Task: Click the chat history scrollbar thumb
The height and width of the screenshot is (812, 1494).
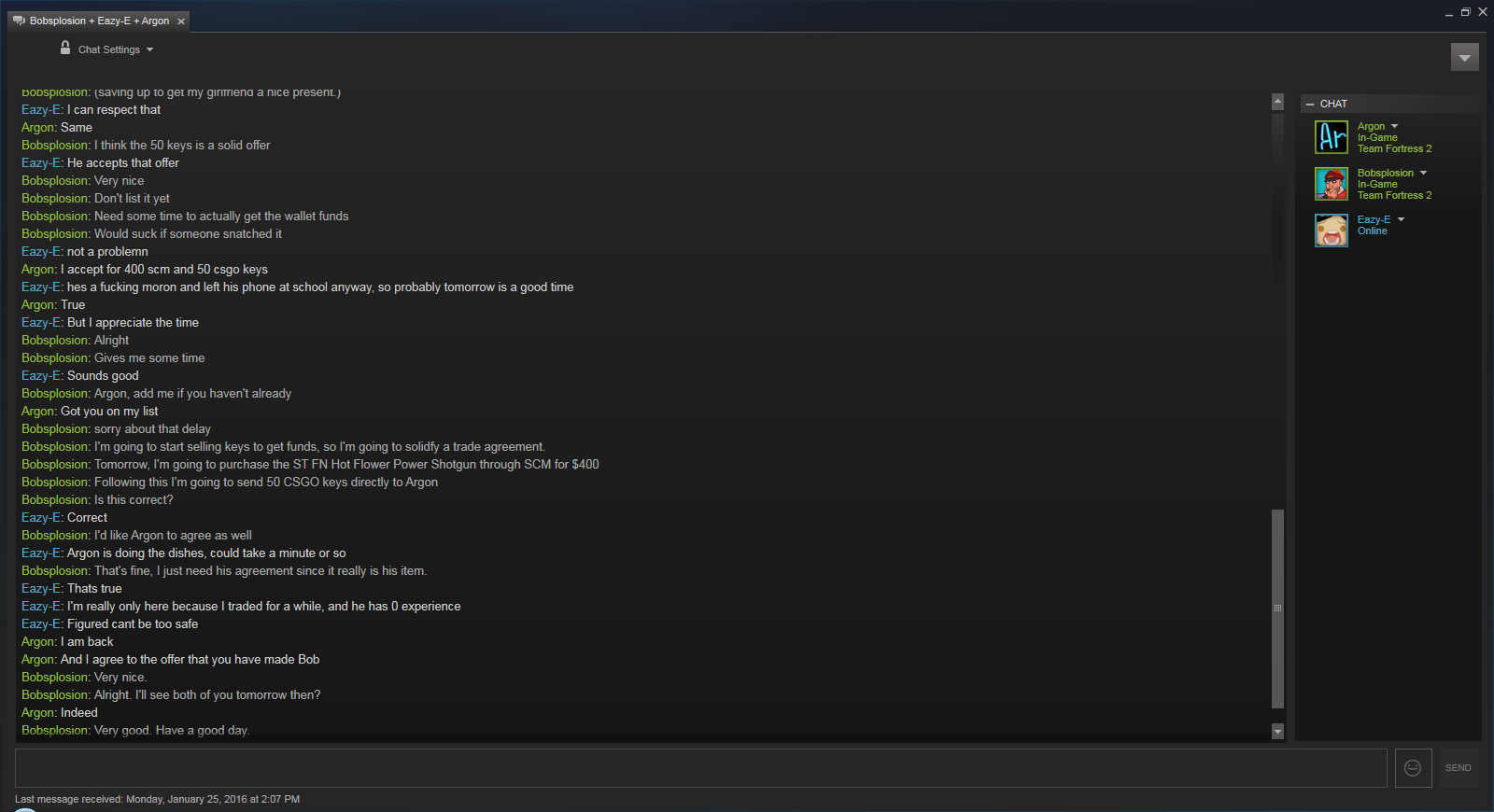Action: (1277, 609)
